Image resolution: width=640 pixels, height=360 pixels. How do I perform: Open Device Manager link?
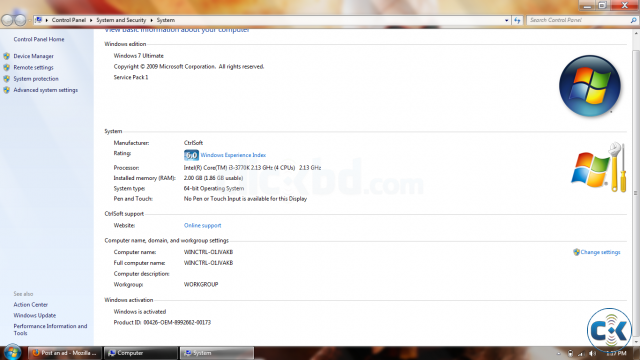33,56
